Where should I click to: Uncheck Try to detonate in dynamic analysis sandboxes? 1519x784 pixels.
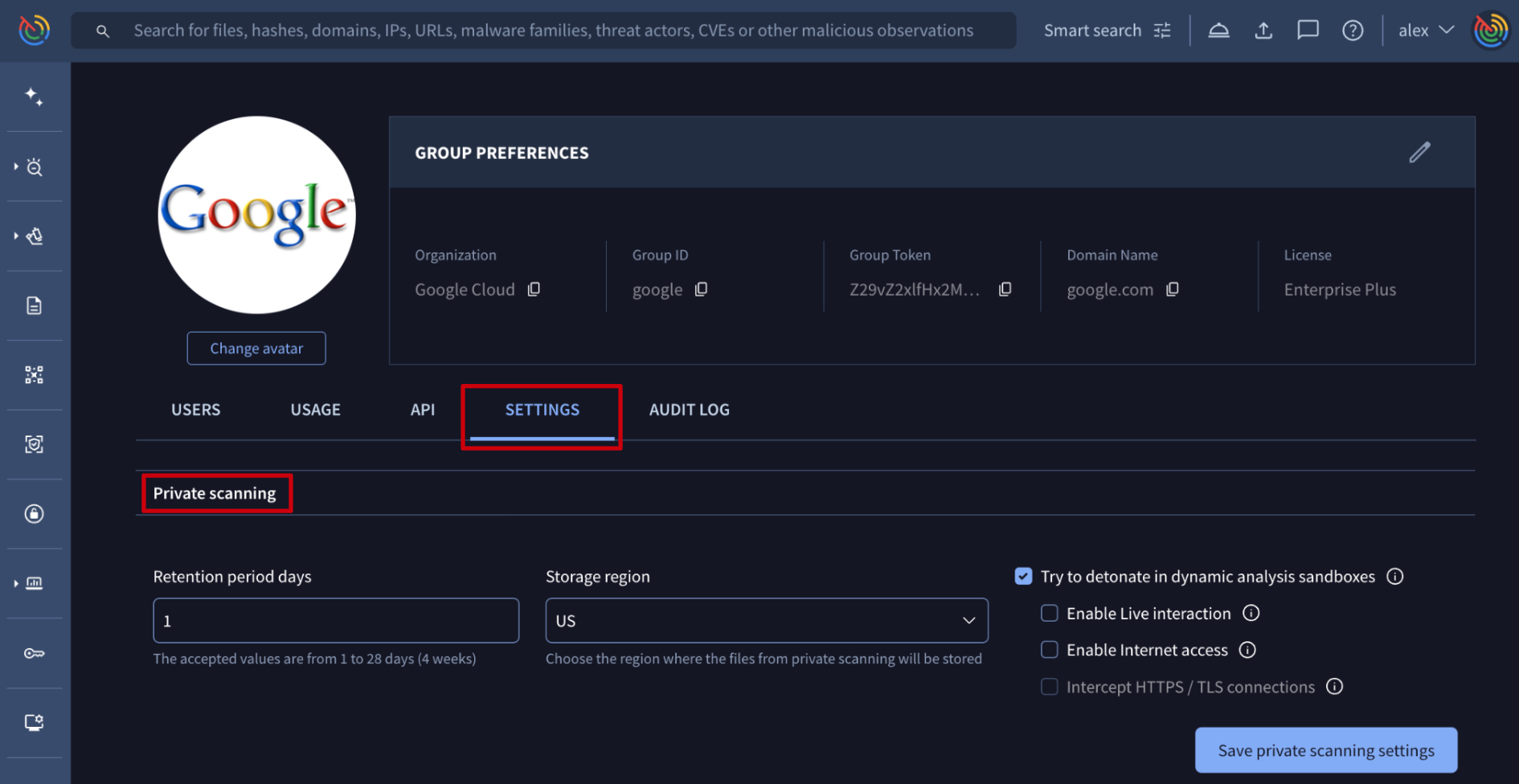click(x=1023, y=577)
